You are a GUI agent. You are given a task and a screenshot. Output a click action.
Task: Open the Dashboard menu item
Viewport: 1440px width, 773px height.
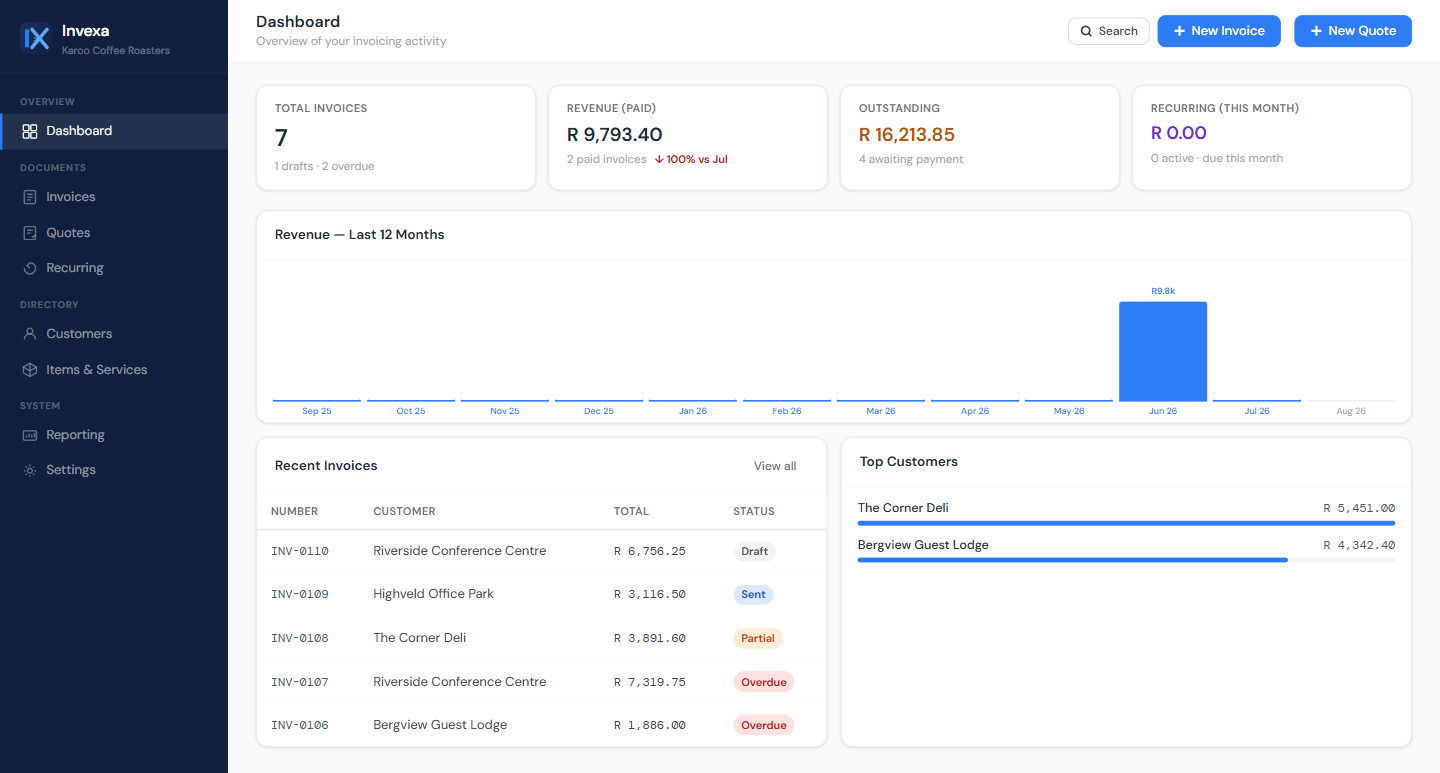(114, 131)
